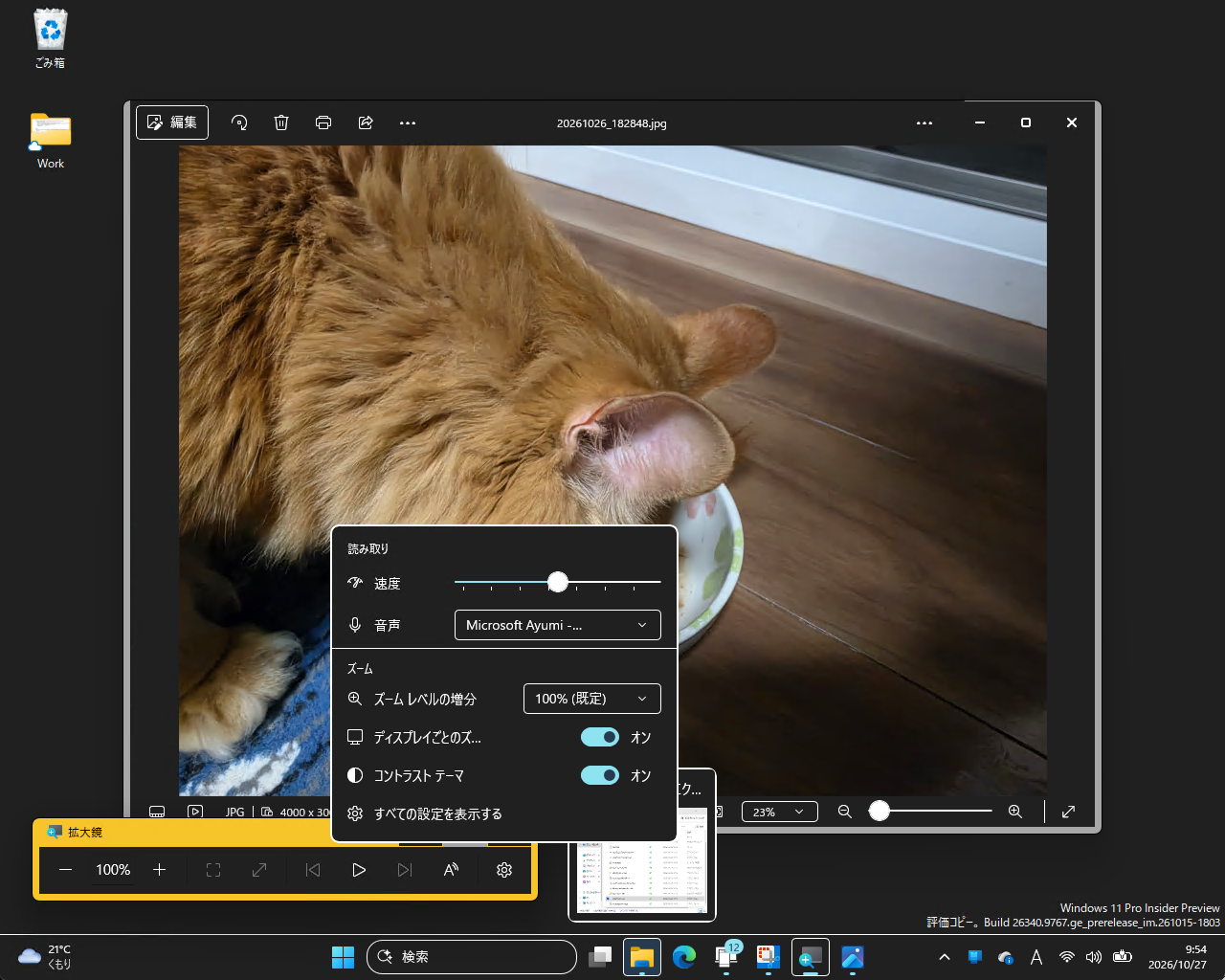Print the photo using the printer icon

[323, 122]
